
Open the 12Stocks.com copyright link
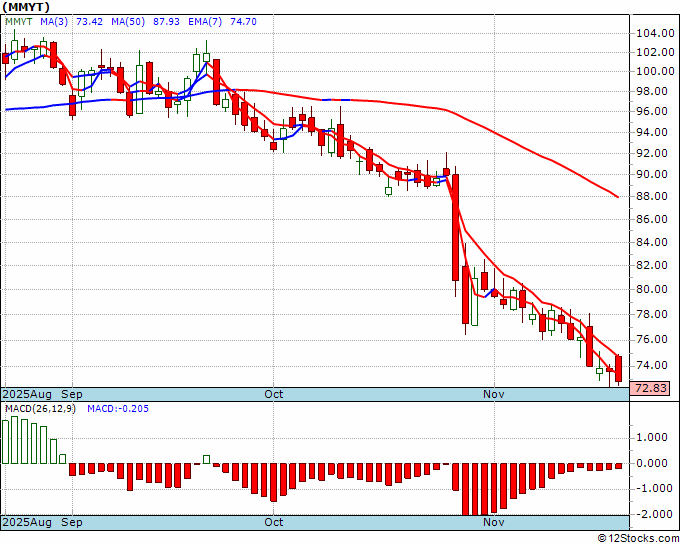pyautogui.click(x=638, y=539)
